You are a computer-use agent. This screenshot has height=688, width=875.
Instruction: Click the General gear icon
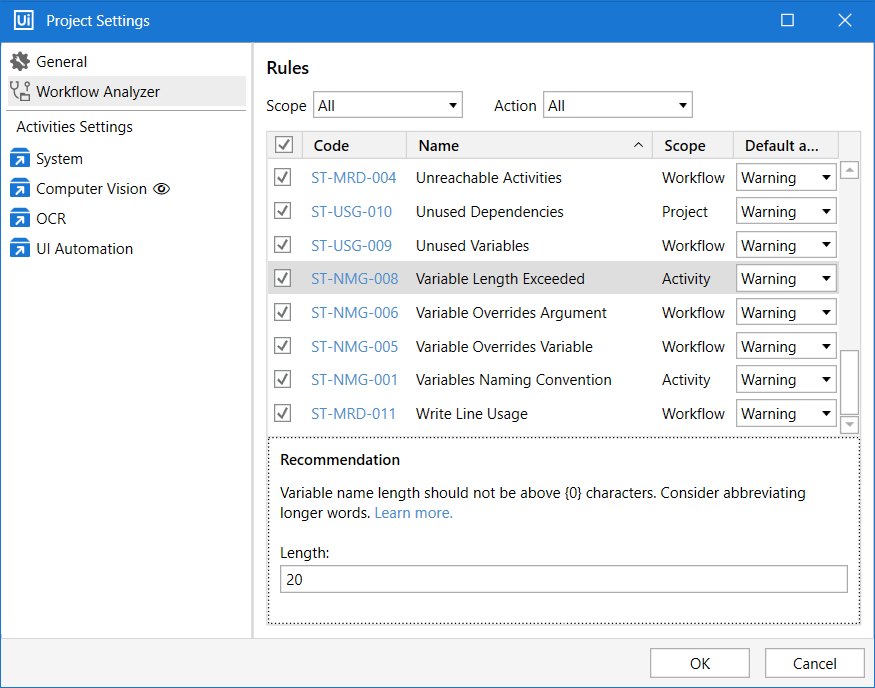click(20, 62)
